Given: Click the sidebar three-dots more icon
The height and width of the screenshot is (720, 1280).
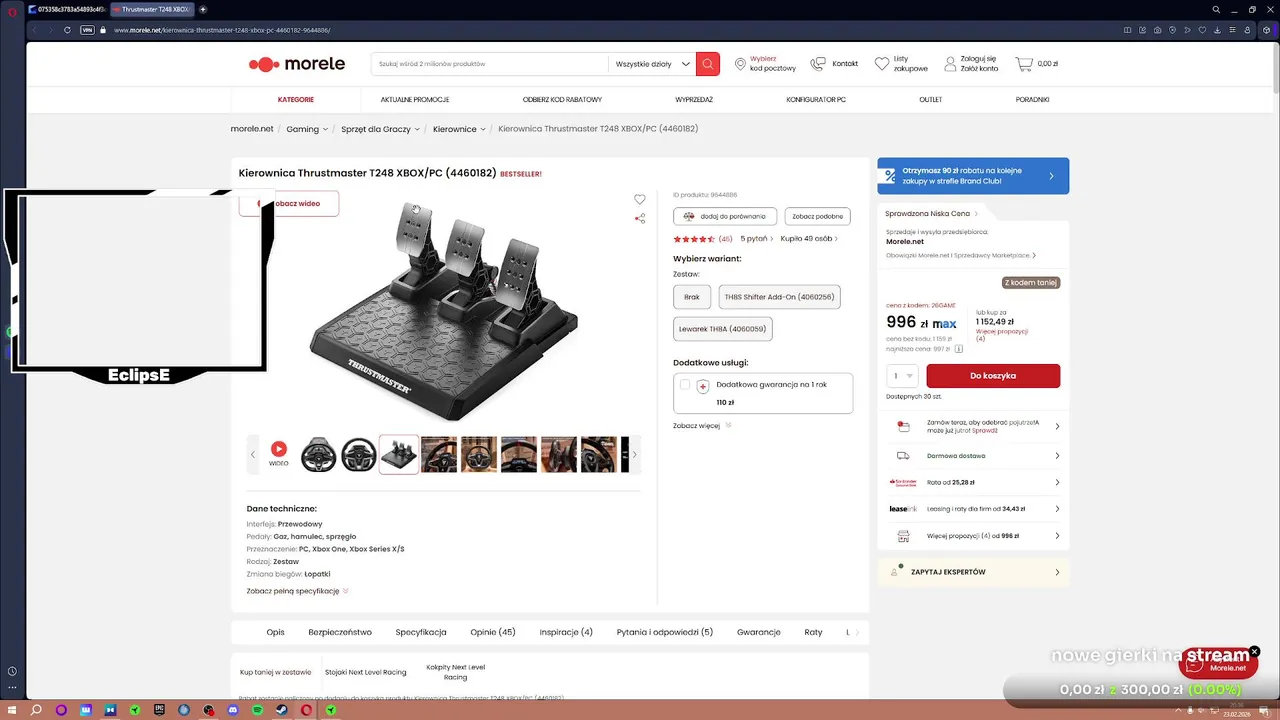Looking at the screenshot, I should [x=12, y=687].
